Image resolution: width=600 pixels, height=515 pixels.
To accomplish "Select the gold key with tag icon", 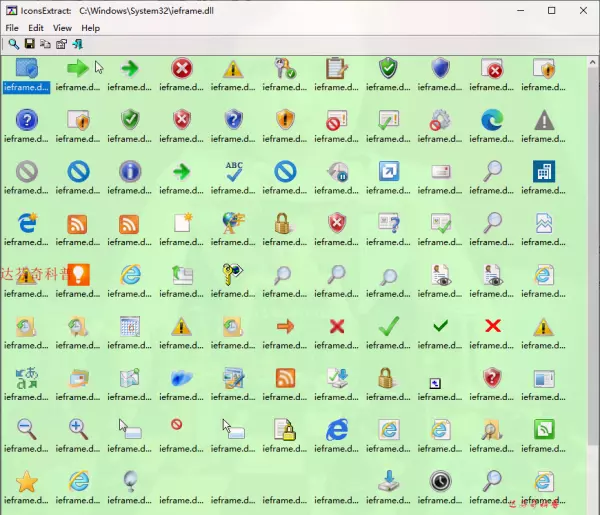I will click(233, 274).
